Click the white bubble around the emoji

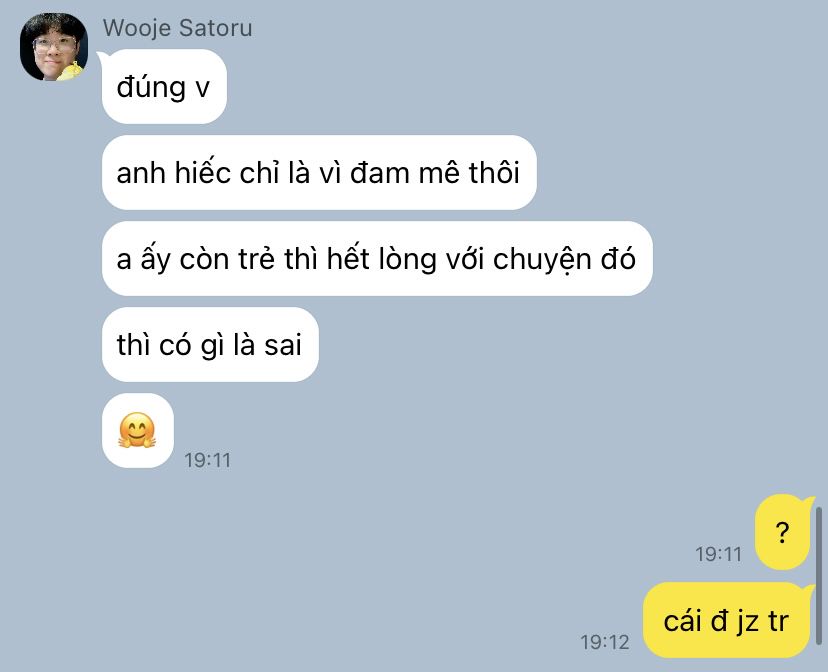click(x=138, y=431)
